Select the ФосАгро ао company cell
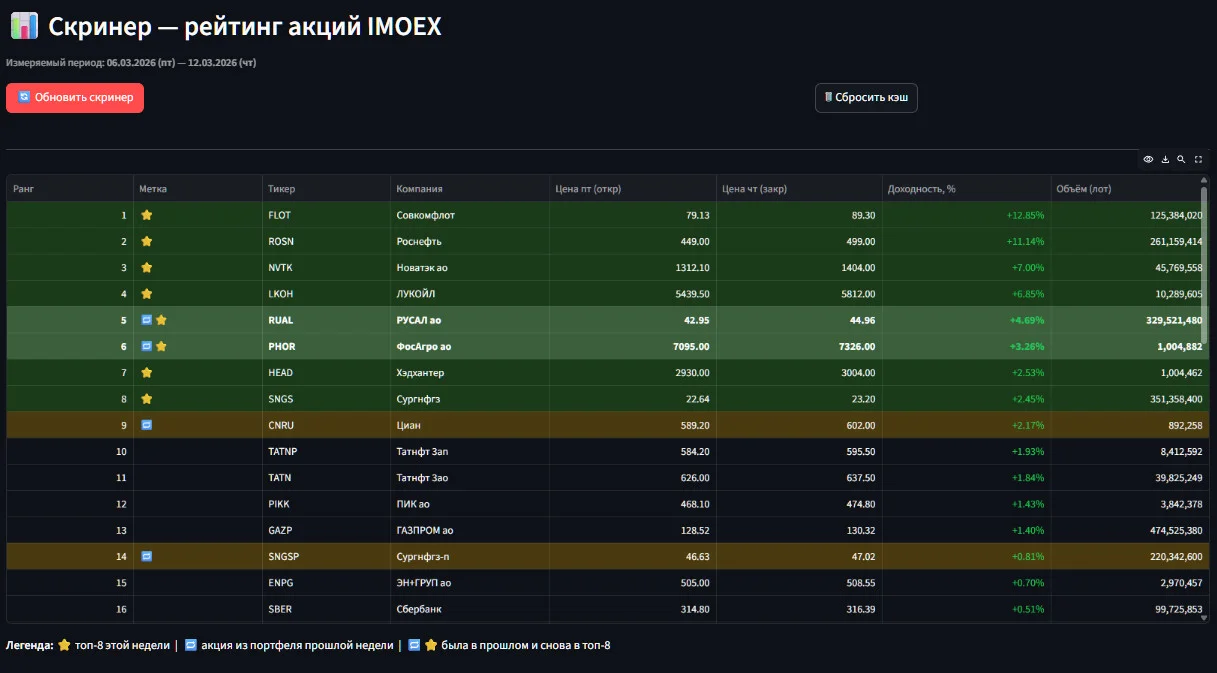Screen dimensions: 1217x673 (469, 346)
